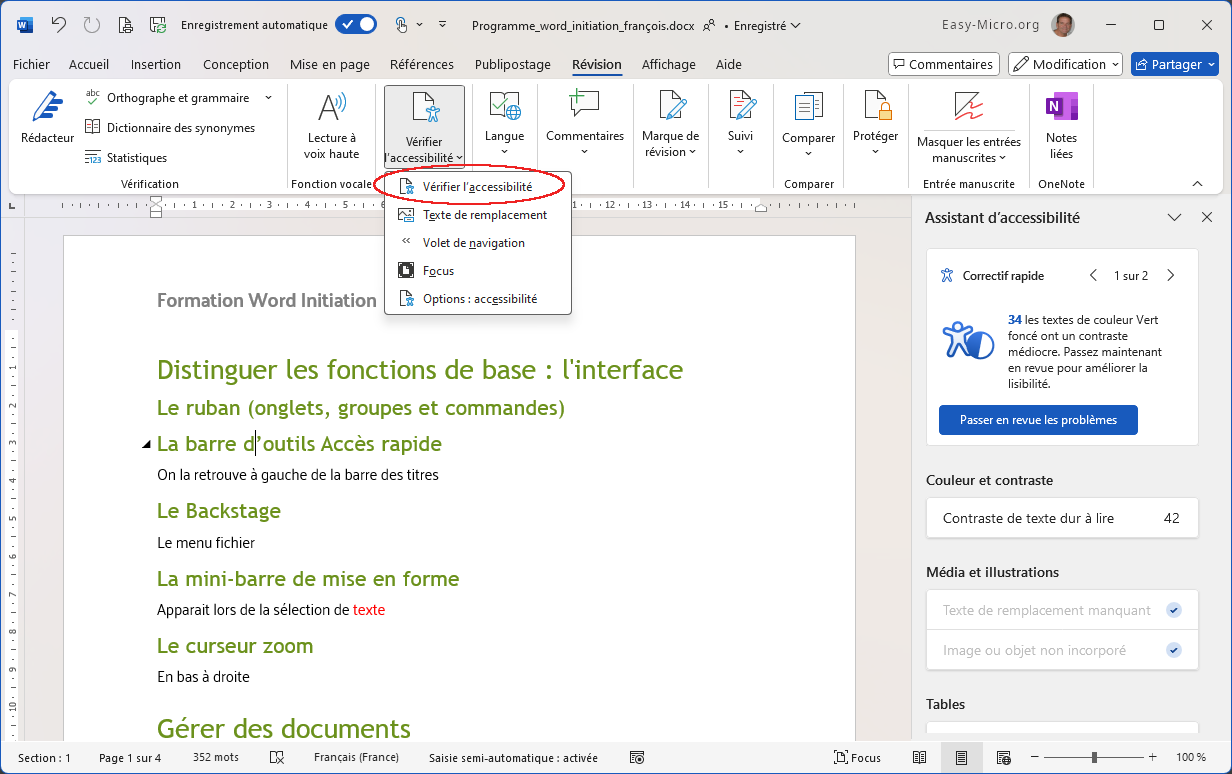1232x774 pixels.
Task: Expand Vérifier l'accessibilité split button
Action: 424,152
